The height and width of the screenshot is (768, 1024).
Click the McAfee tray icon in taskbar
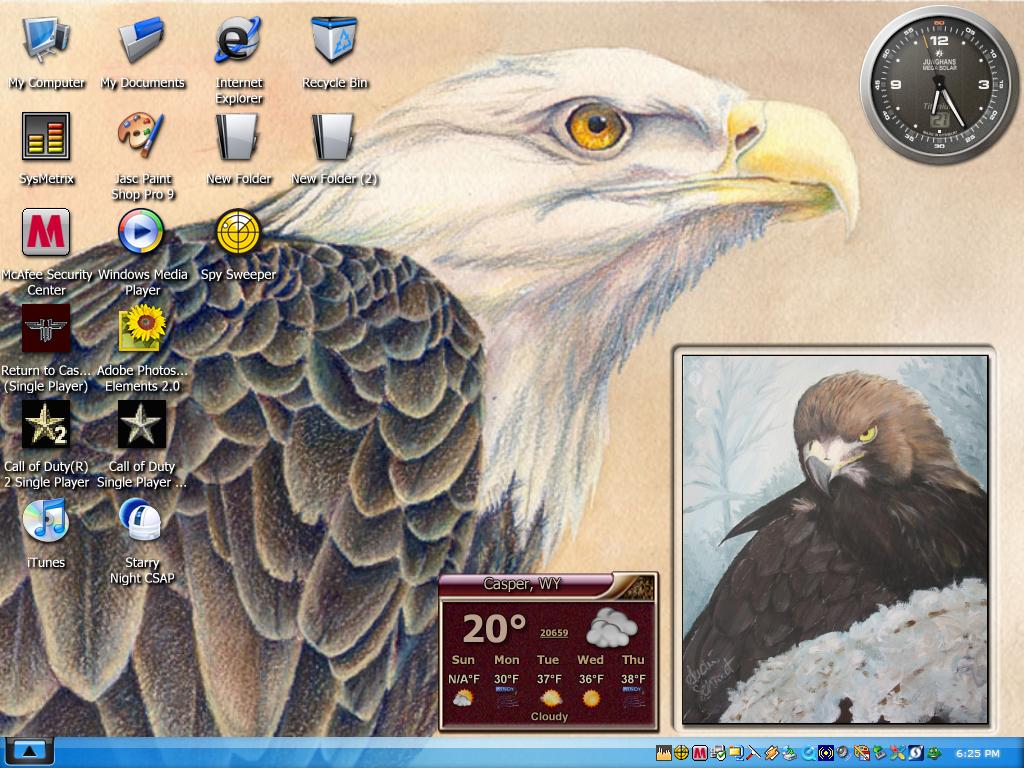tap(699, 753)
